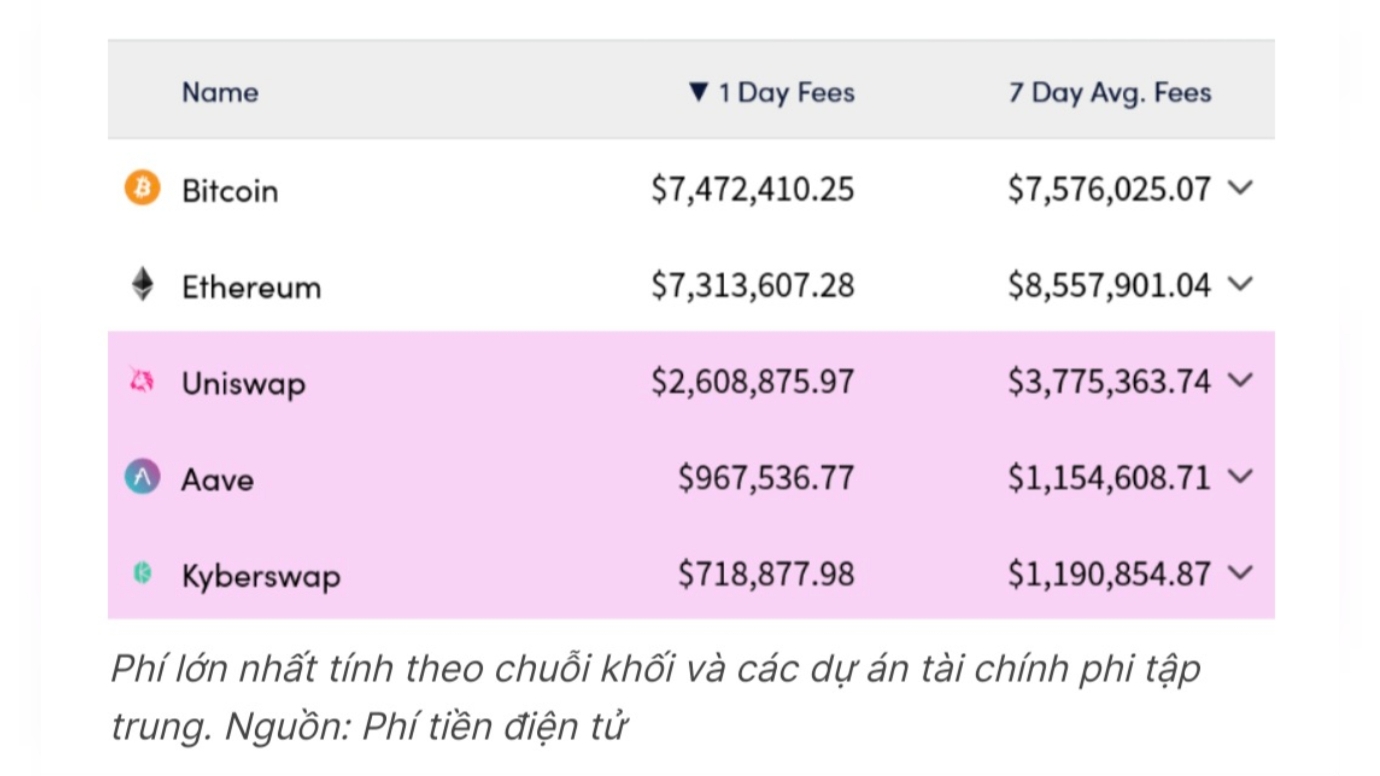Expand the Kyberswap row chevron
The image size is (1380, 776).
[x=1240, y=573]
